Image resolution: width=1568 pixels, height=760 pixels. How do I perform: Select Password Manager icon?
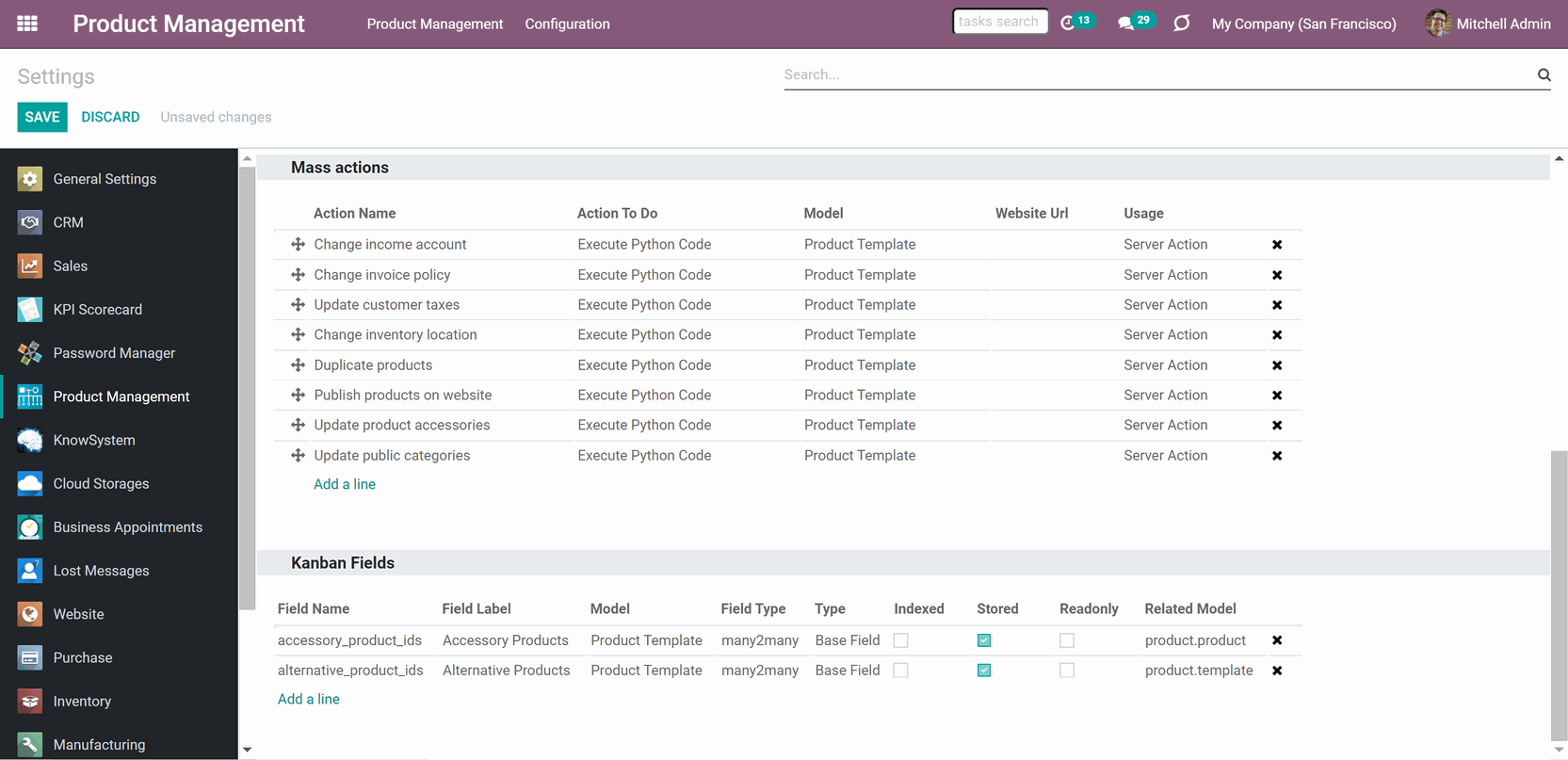(30, 353)
